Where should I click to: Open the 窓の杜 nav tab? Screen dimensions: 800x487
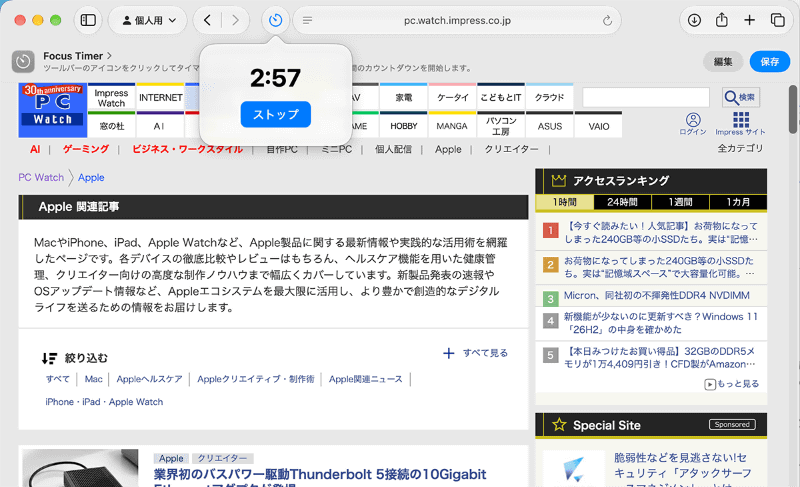pyautogui.click(x=111, y=126)
